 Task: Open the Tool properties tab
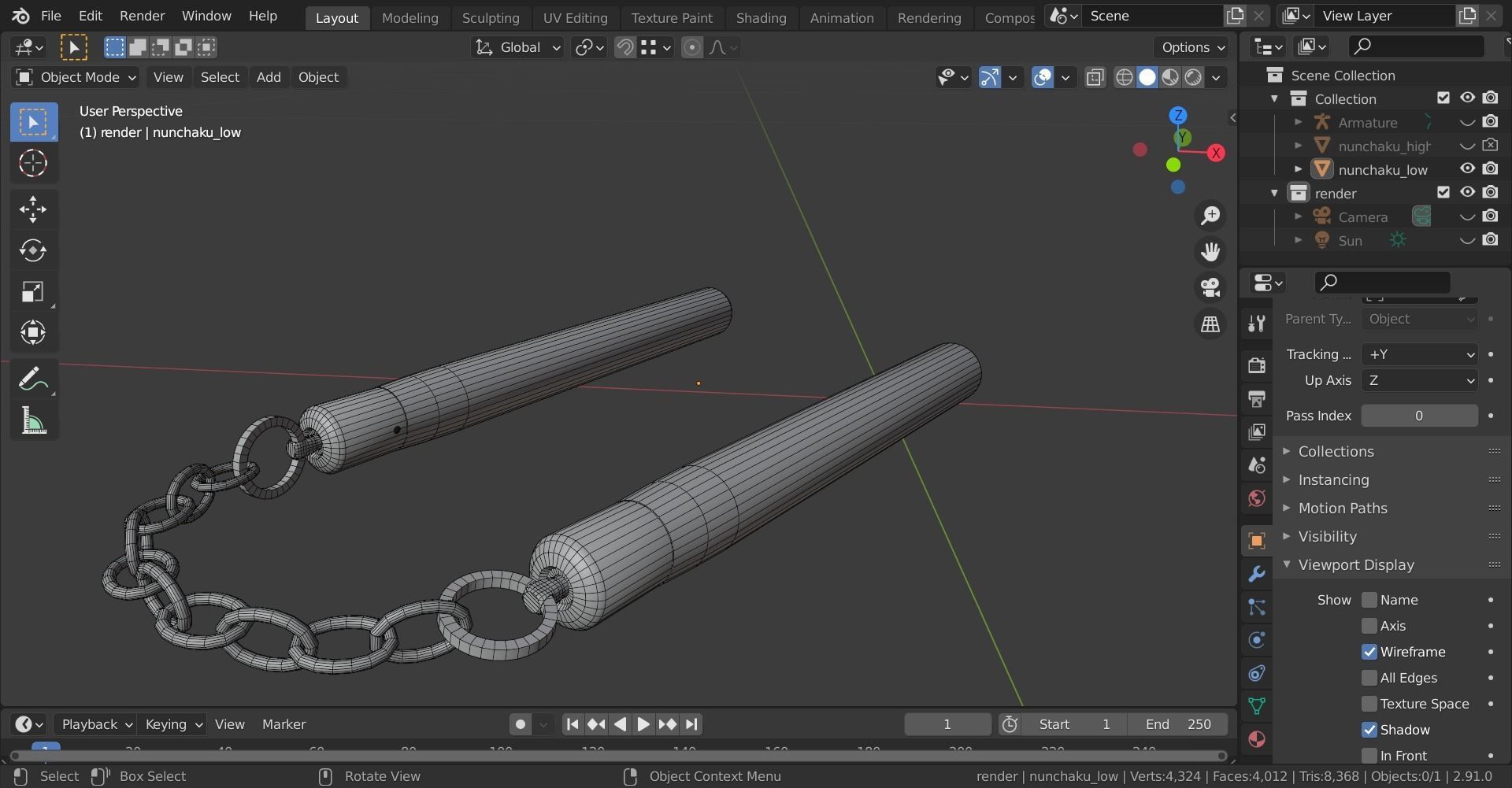tap(1257, 323)
